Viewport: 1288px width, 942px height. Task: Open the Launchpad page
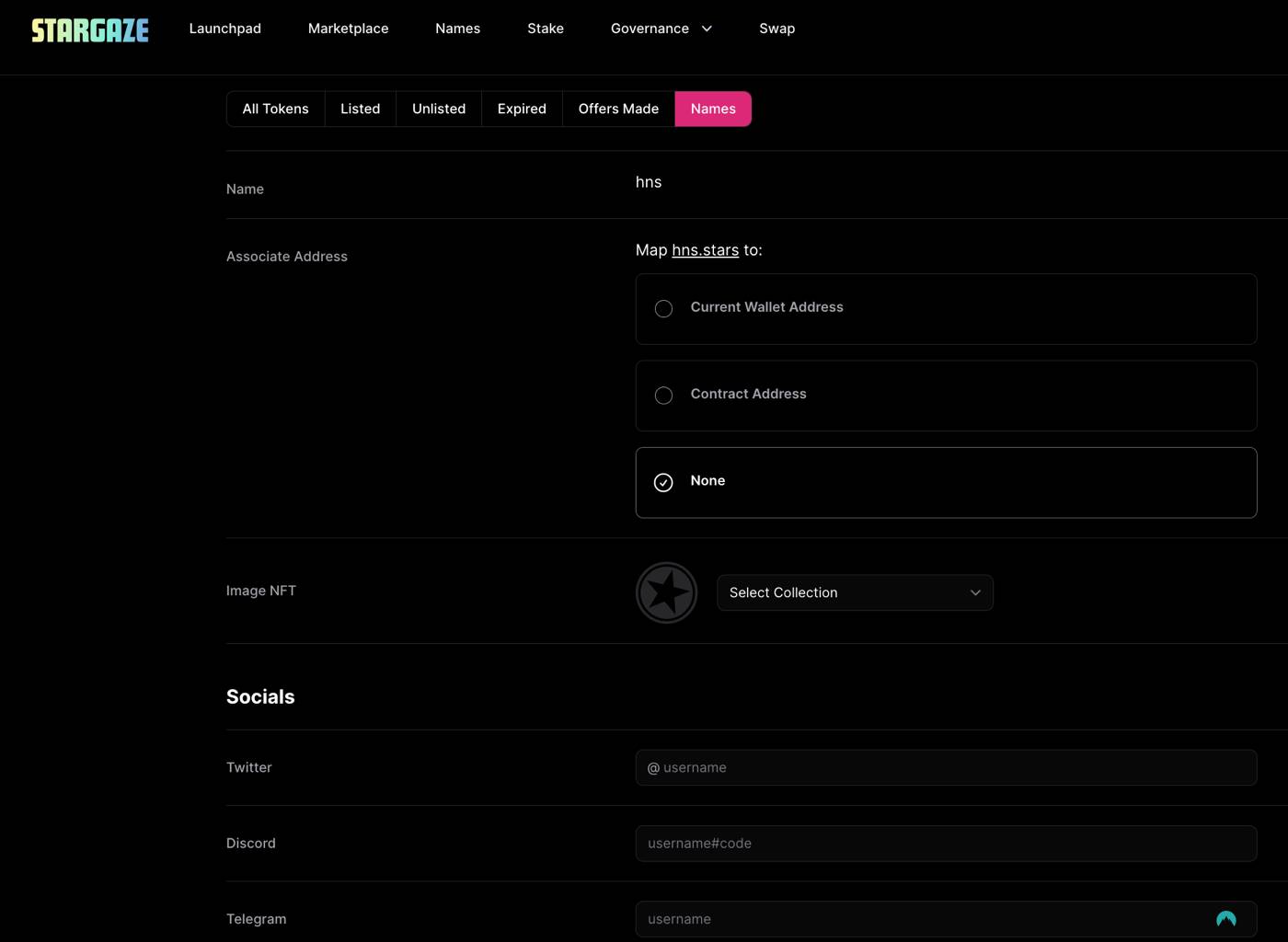pyautogui.click(x=224, y=29)
